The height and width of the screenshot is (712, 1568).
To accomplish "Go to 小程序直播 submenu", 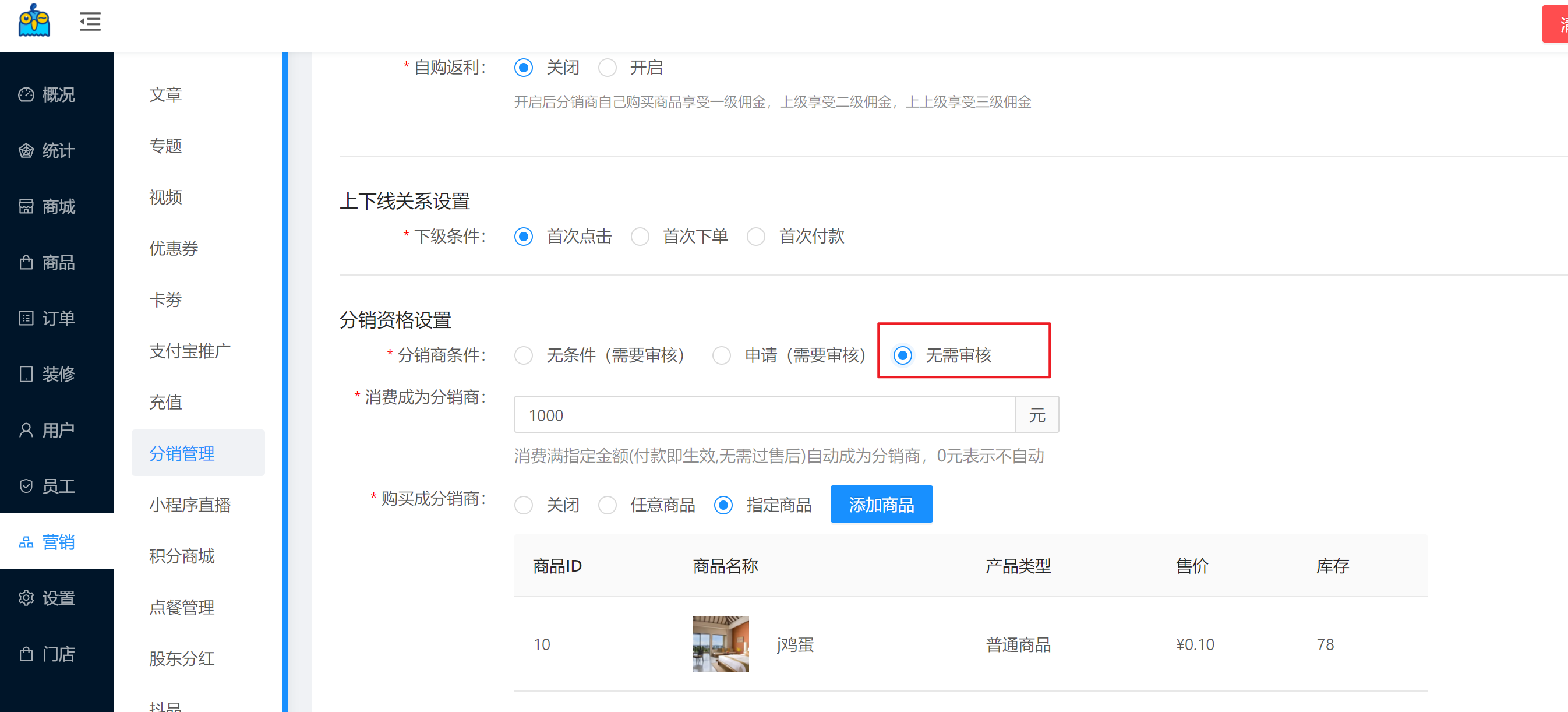I will pos(190,505).
